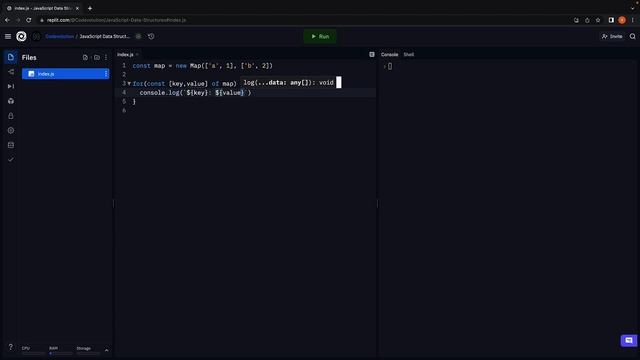Open the Chrome three-dot menu
The image size is (640, 360).
pos(633,20)
